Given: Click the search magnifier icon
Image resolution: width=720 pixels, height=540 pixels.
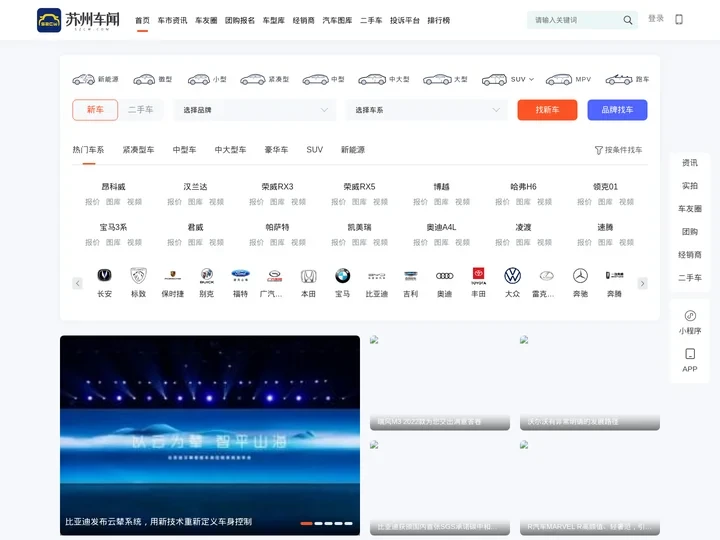Looking at the screenshot, I should pyautogui.click(x=628, y=20).
